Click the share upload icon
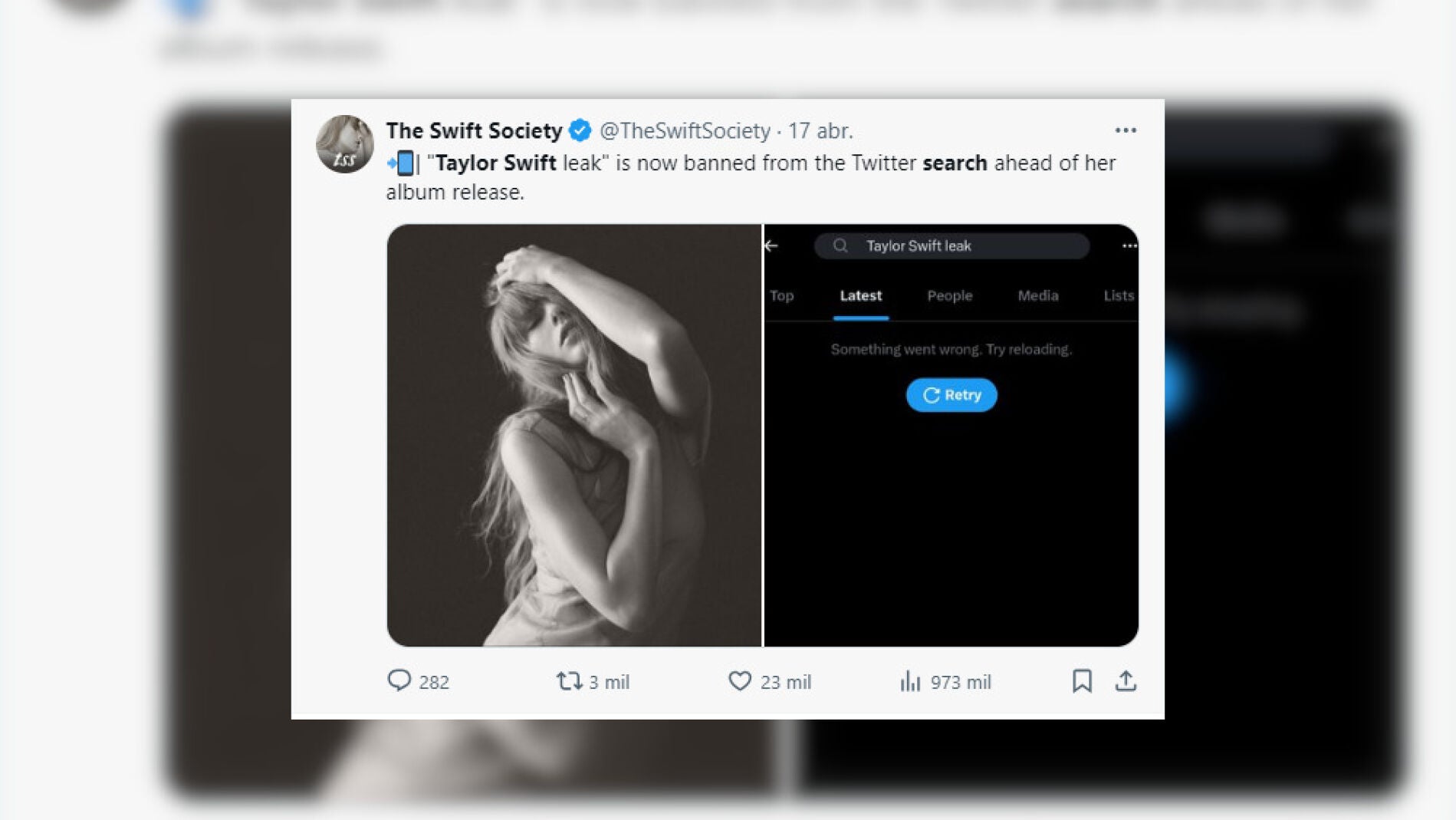Viewport: 1456px width, 820px height. point(1126,680)
